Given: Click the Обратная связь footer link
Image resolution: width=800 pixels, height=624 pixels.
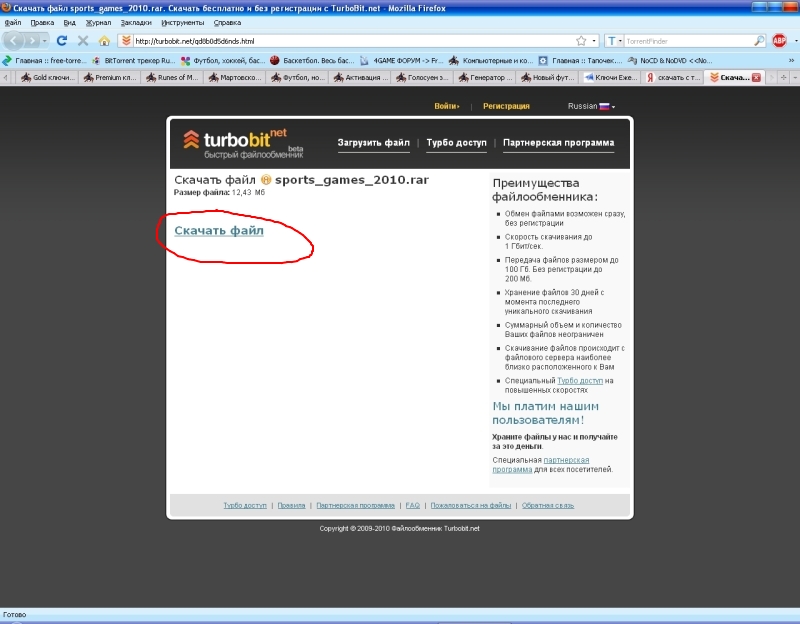Looking at the screenshot, I should (548, 505).
